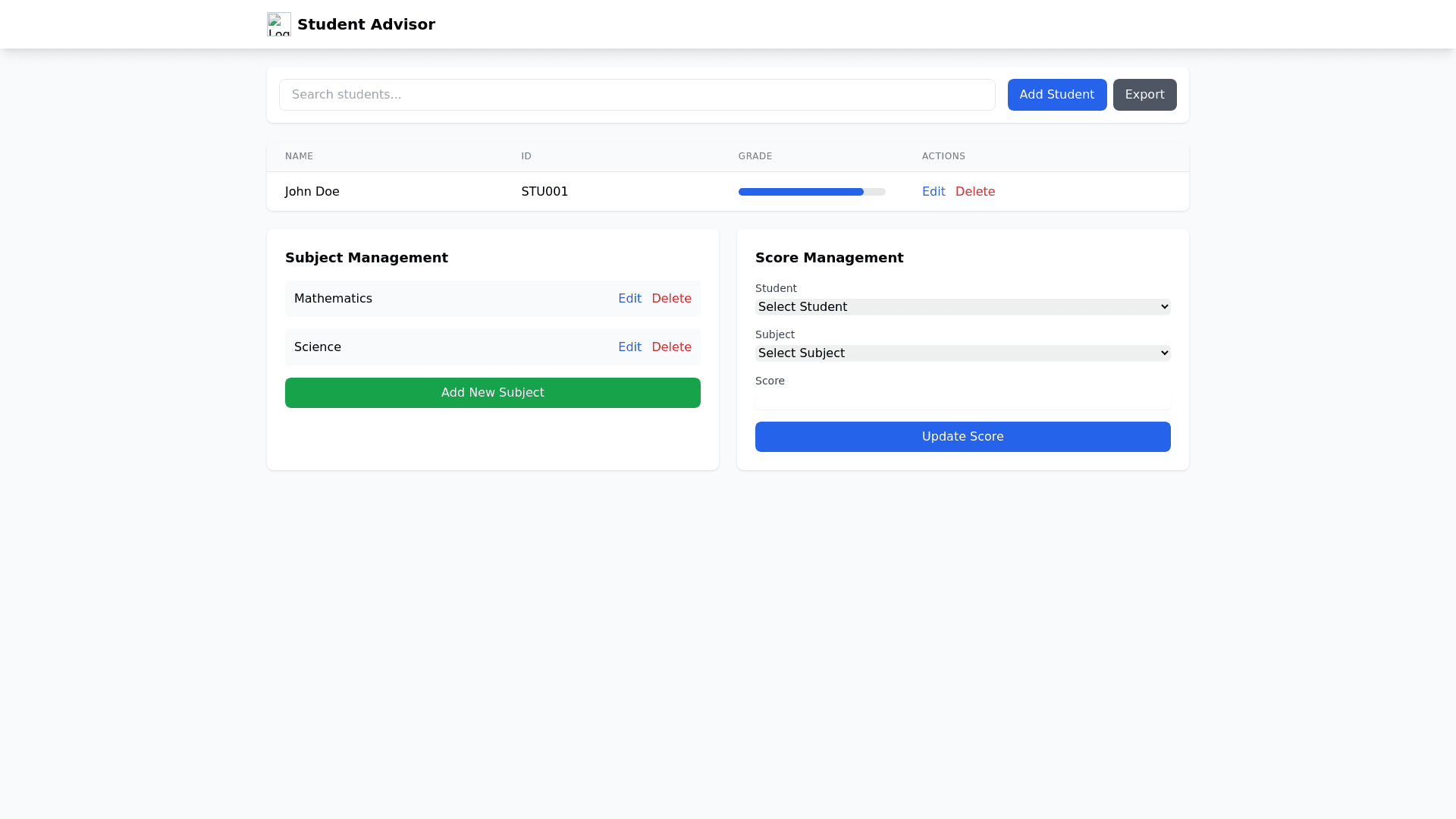Delete the Mathematics subject
The image size is (1456, 819).
coord(672,298)
